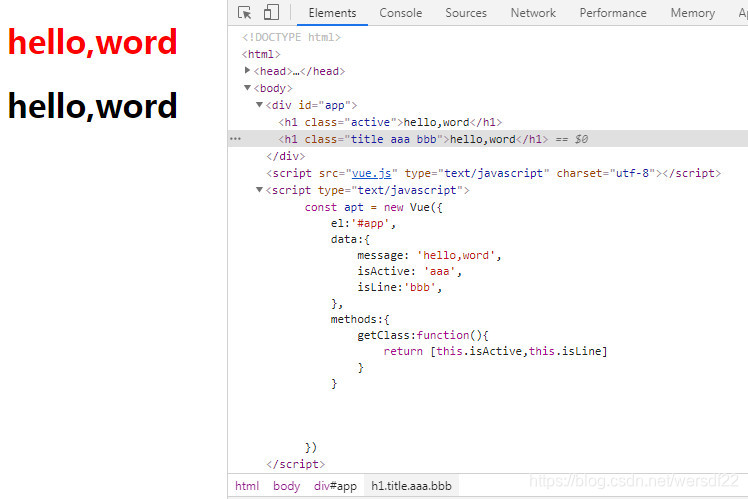Click the 'const apt = new Vue({' line

[374, 208]
